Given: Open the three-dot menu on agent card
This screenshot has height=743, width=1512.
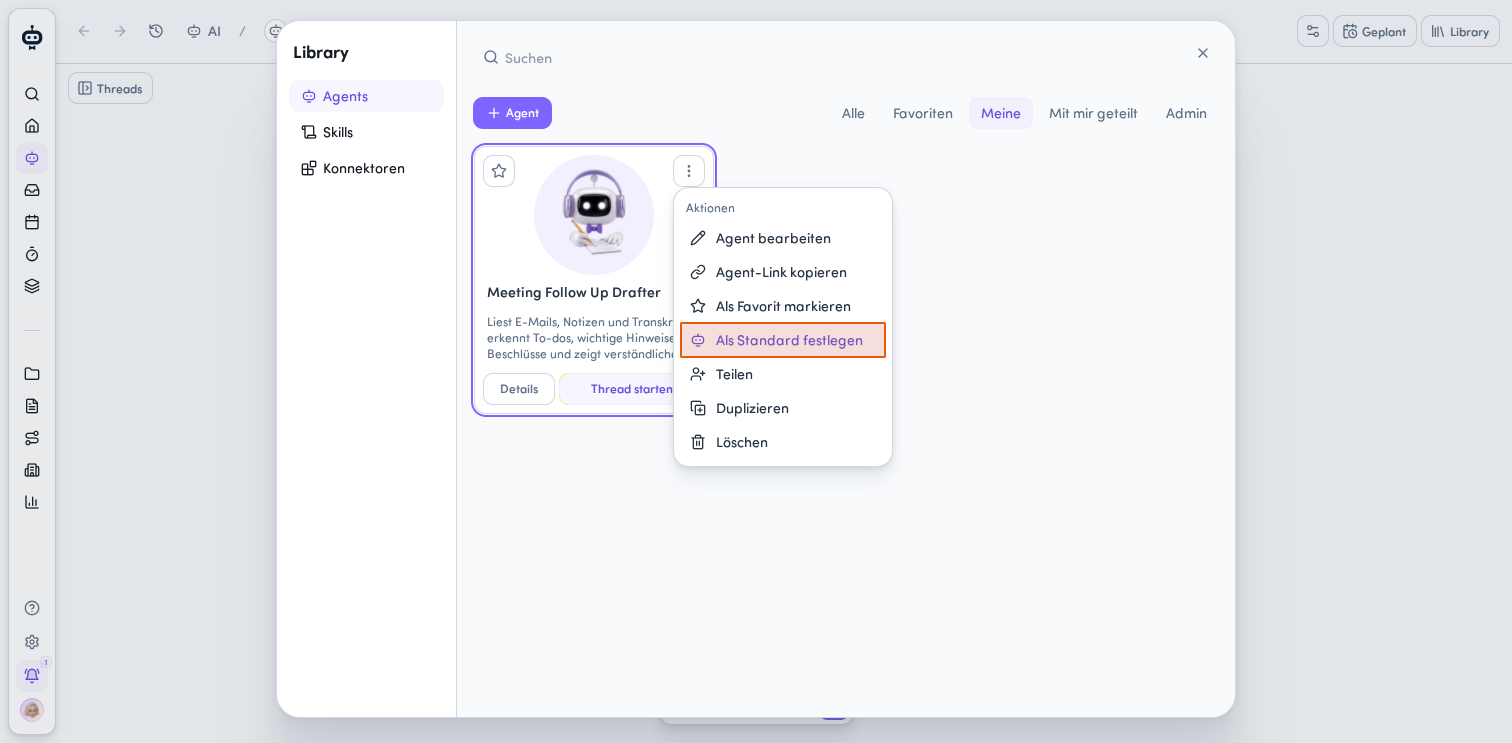Looking at the screenshot, I should [x=689, y=171].
